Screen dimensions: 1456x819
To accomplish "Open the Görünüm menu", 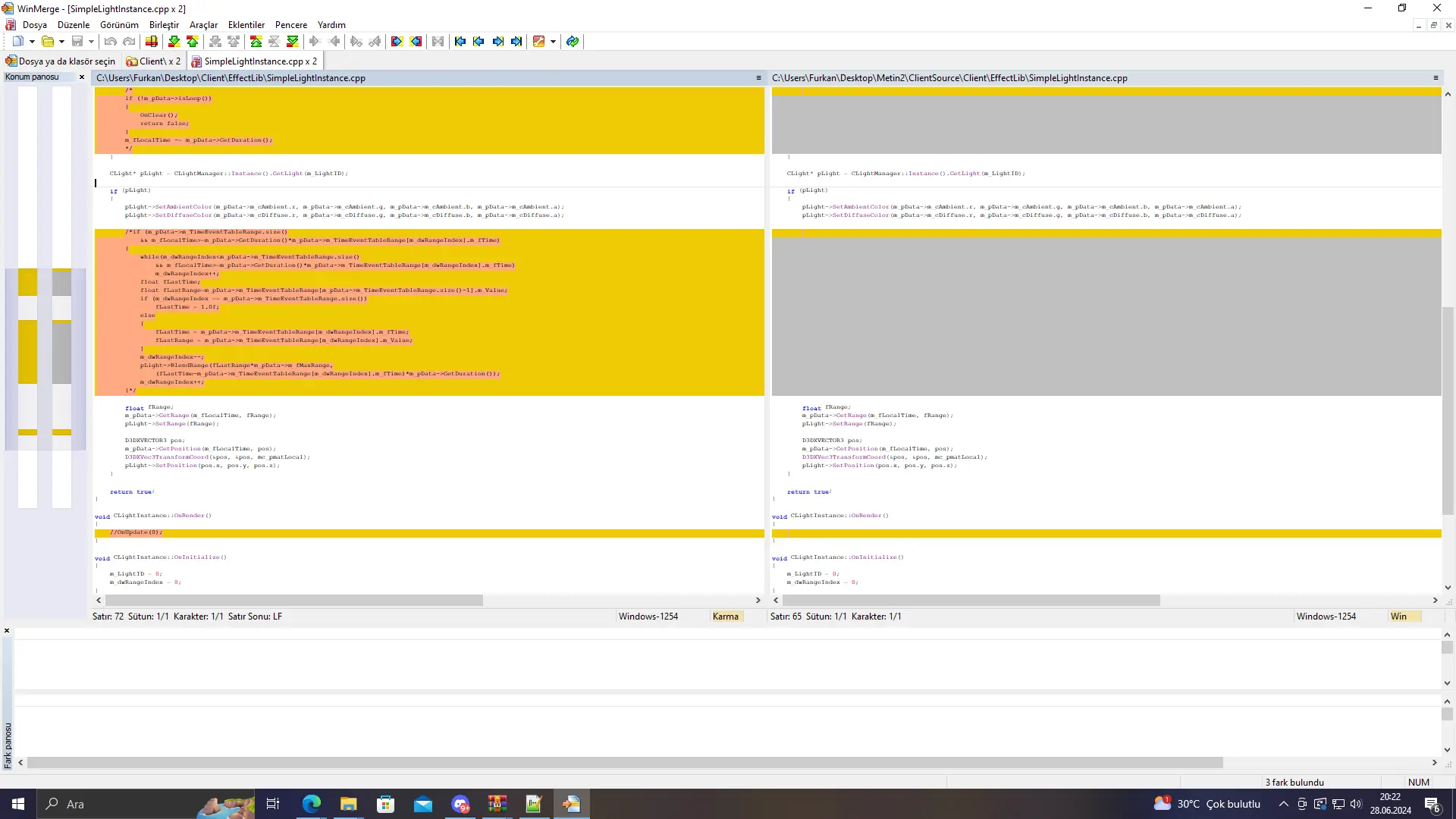I will tap(119, 25).
